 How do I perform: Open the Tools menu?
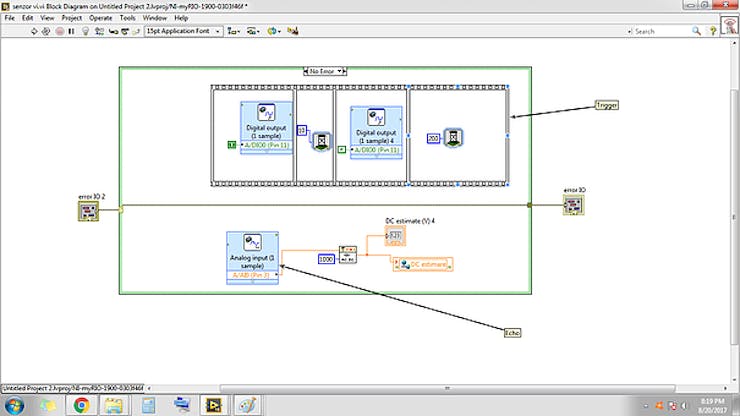pos(127,18)
